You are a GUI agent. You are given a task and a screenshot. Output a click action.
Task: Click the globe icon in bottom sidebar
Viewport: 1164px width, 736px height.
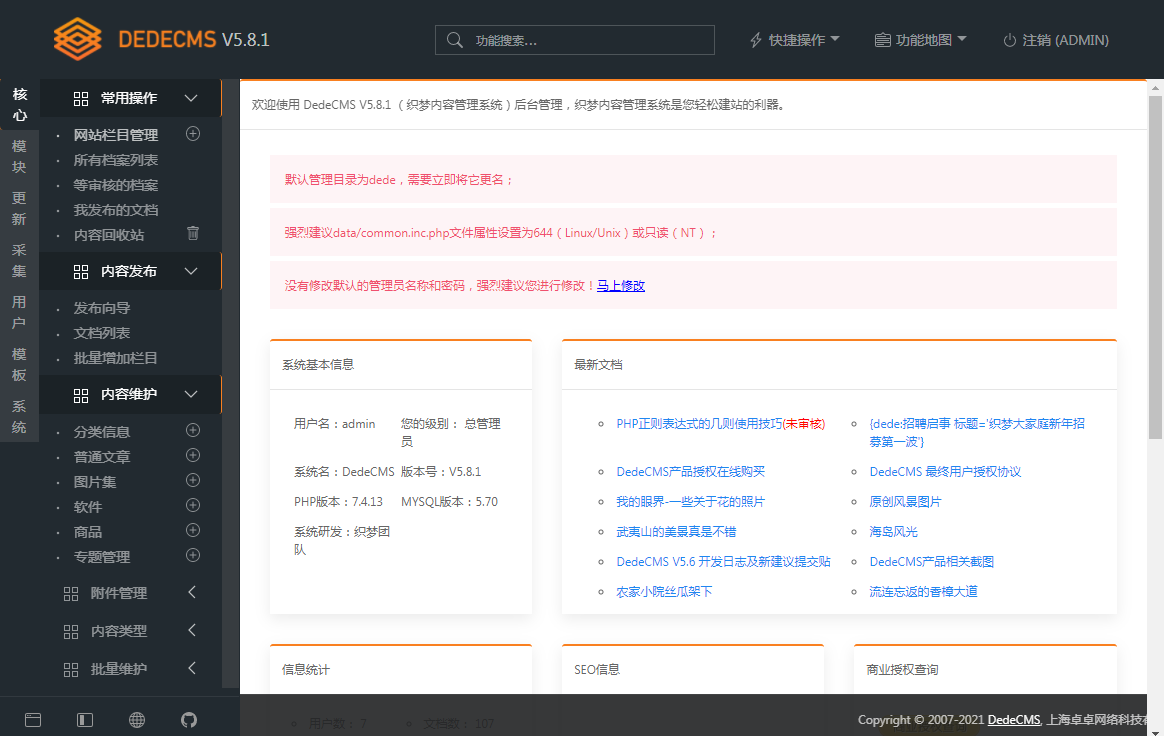(x=136, y=719)
